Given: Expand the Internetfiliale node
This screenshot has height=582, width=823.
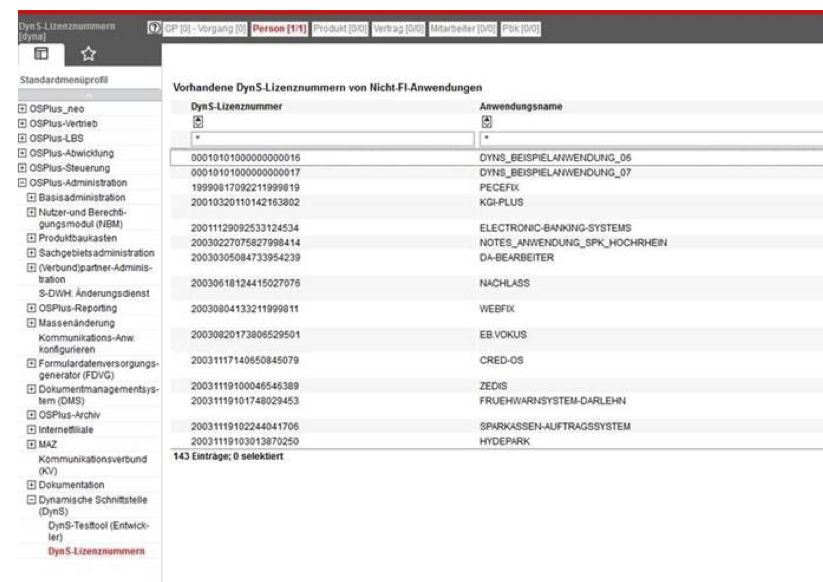Looking at the screenshot, I should pyautogui.click(x=31, y=429).
